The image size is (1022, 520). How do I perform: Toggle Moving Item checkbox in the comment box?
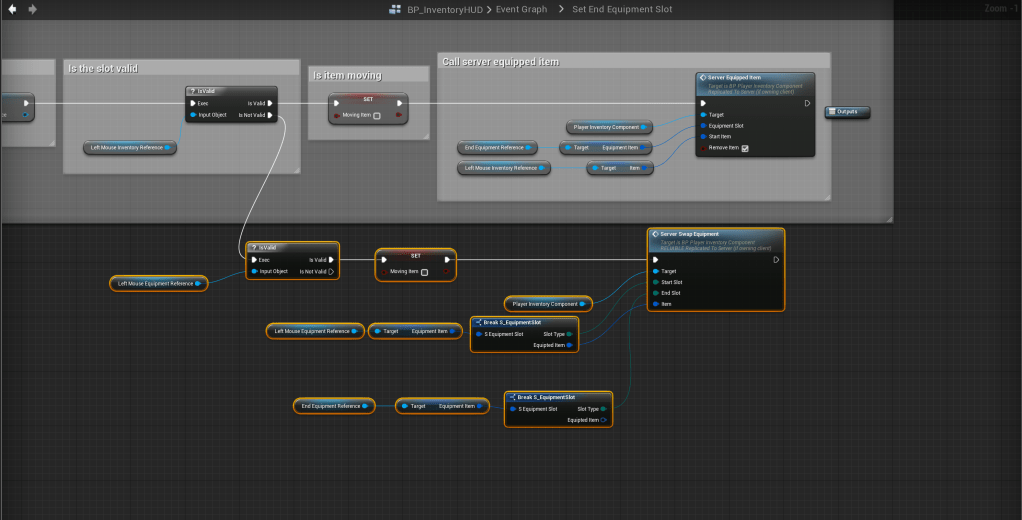point(376,116)
